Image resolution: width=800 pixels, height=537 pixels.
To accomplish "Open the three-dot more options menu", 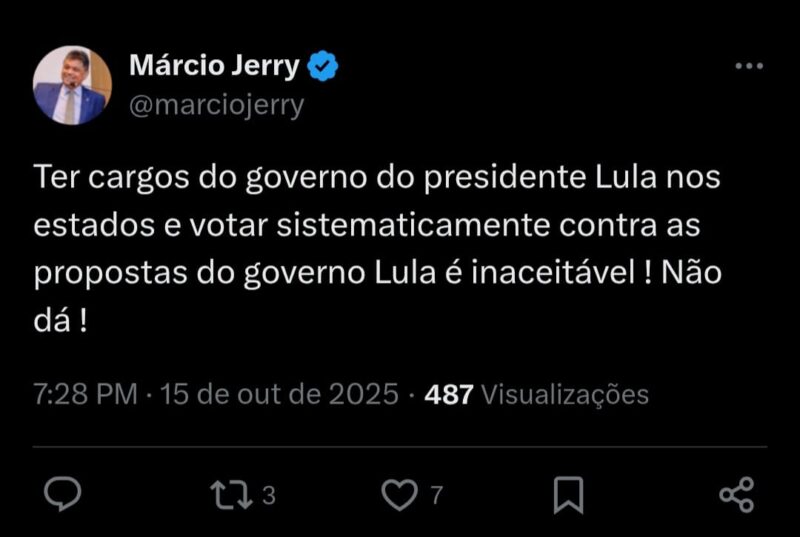I will coord(749,67).
